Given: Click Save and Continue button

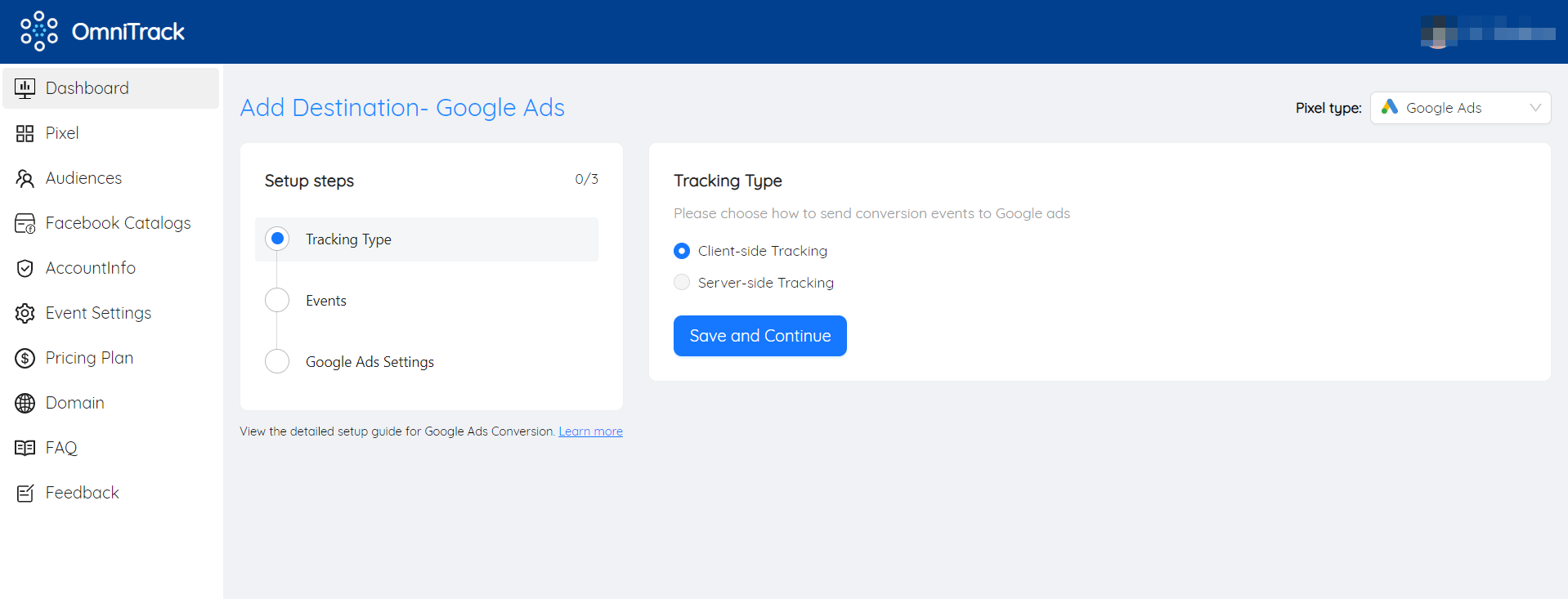Looking at the screenshot, I should click(760, 336).
